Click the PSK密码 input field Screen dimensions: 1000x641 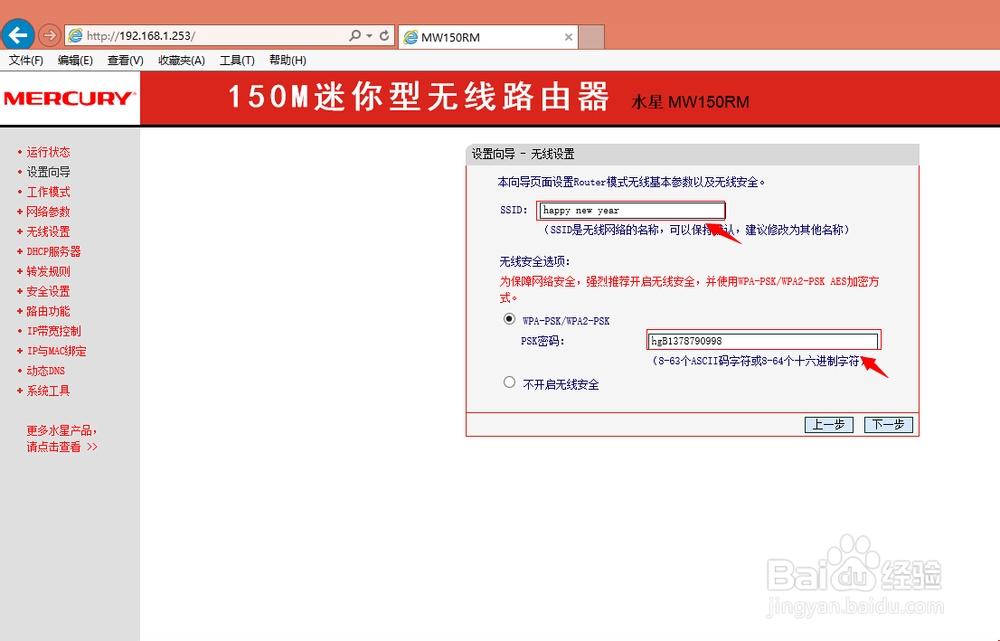(x=763, y=341)
